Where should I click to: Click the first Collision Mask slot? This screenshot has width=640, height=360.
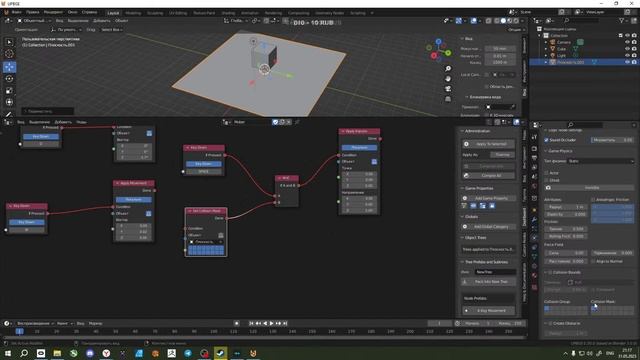594,308
